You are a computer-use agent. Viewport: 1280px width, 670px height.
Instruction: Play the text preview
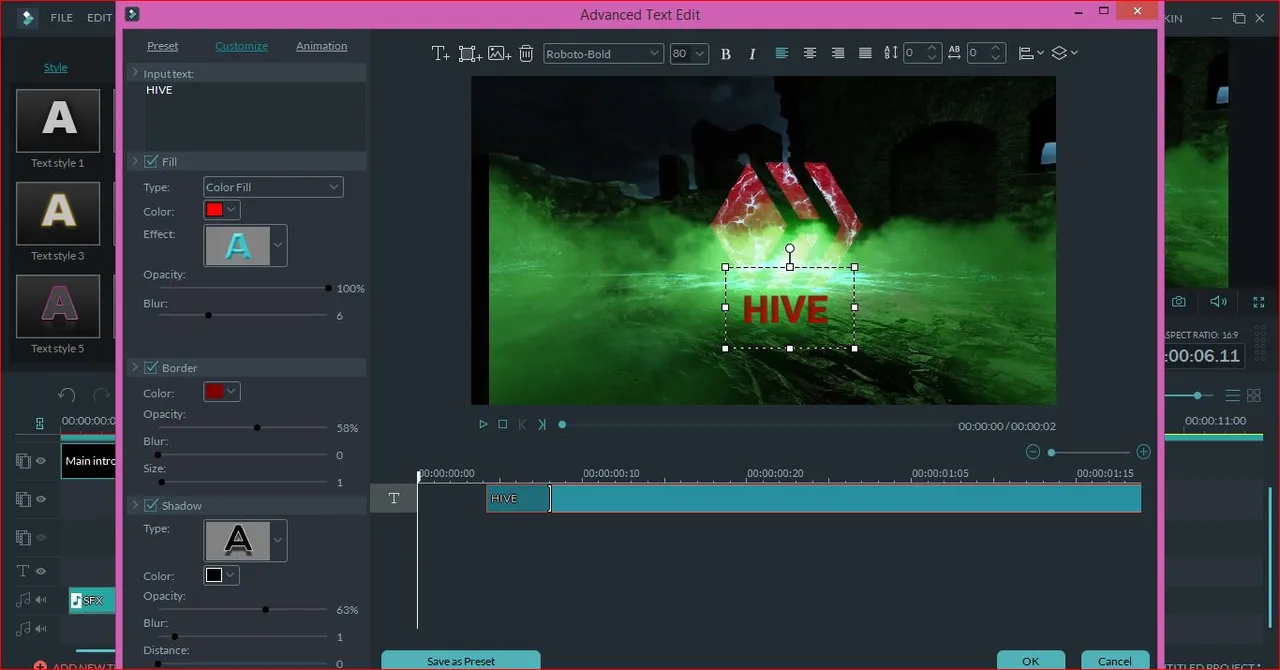(483, 425)
